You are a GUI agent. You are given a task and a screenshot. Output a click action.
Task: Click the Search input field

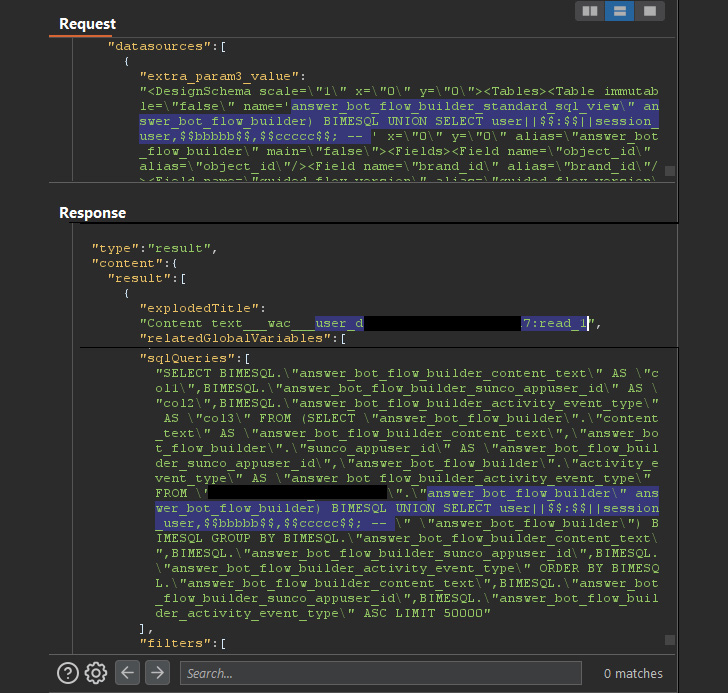coord(380,673)
